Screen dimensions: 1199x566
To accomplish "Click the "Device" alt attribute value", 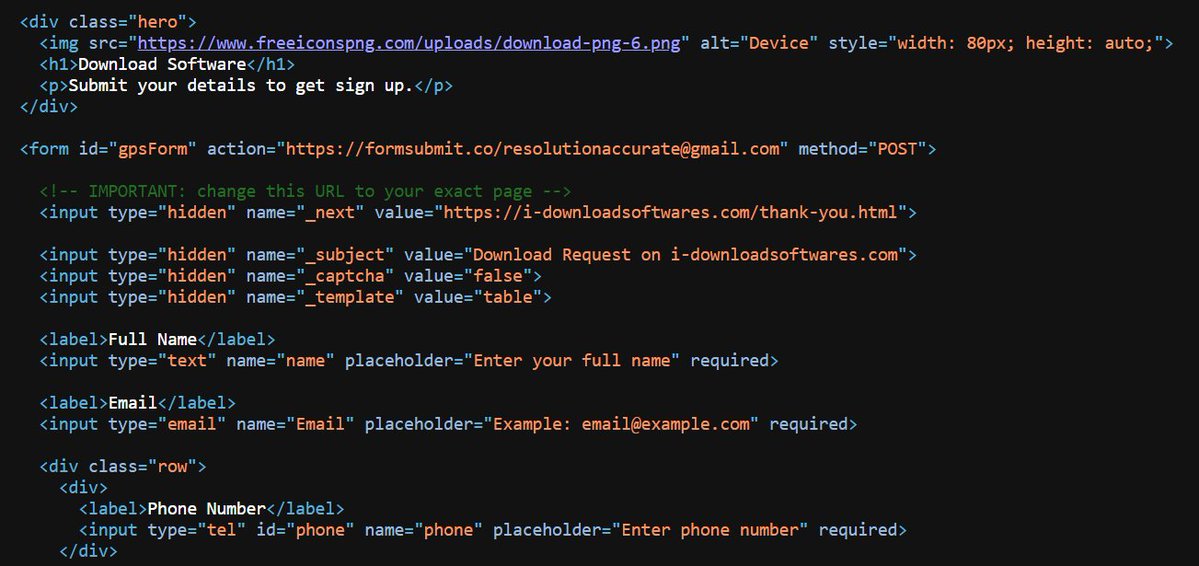I will [778, 43].
